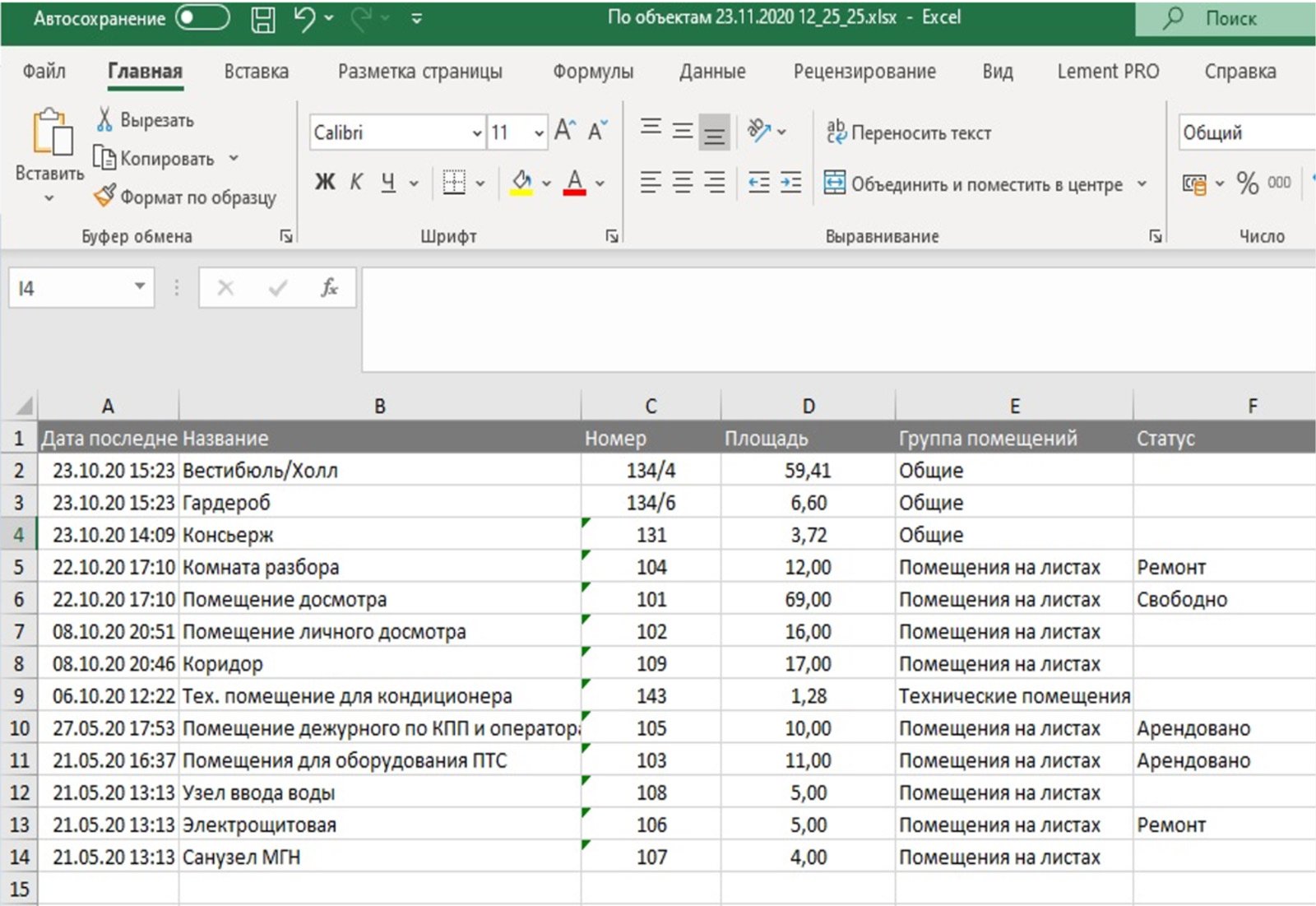Apply thousands separator 000 format
Image resolution: width=1316 pixels, height=906 pixels.
pyautogui.click(x=1279, y=183)
